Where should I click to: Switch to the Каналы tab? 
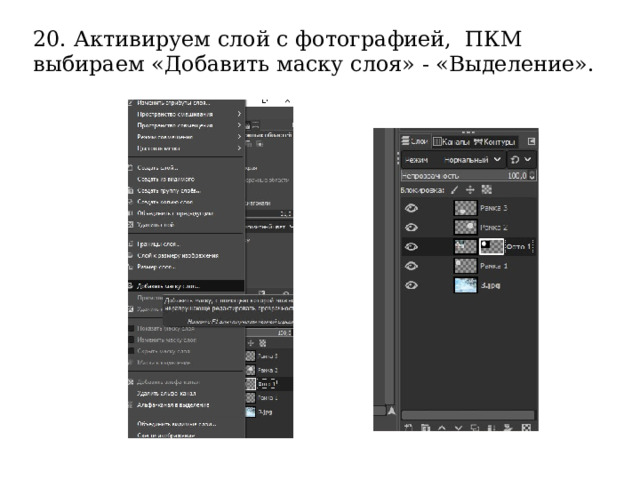(x=451, y=142)
